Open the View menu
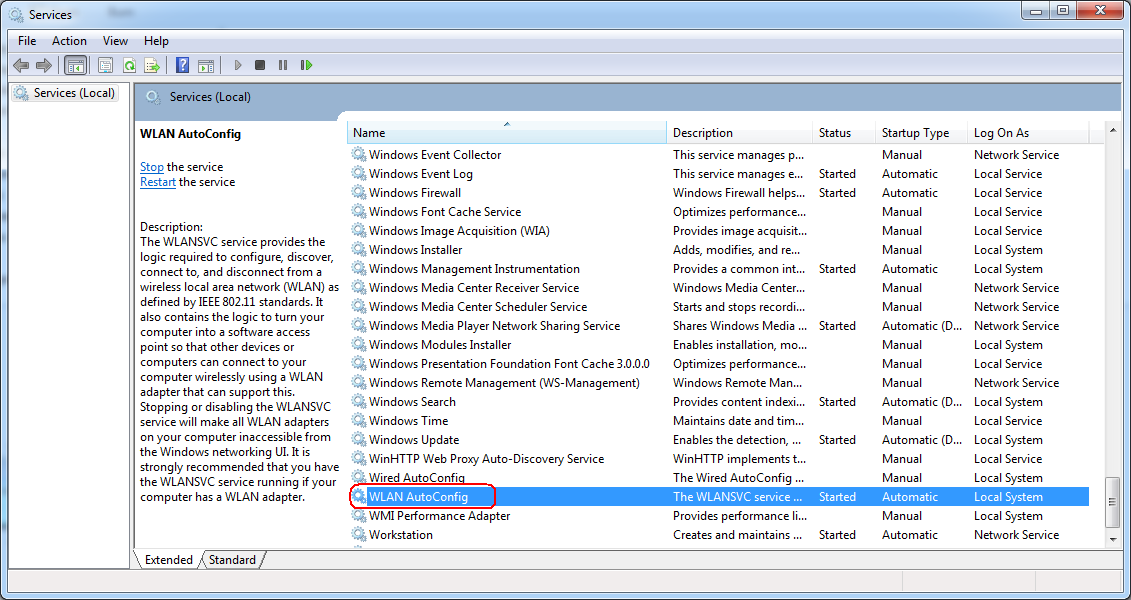The width and height of the screenshot is (1131, 600). (115, 41)
